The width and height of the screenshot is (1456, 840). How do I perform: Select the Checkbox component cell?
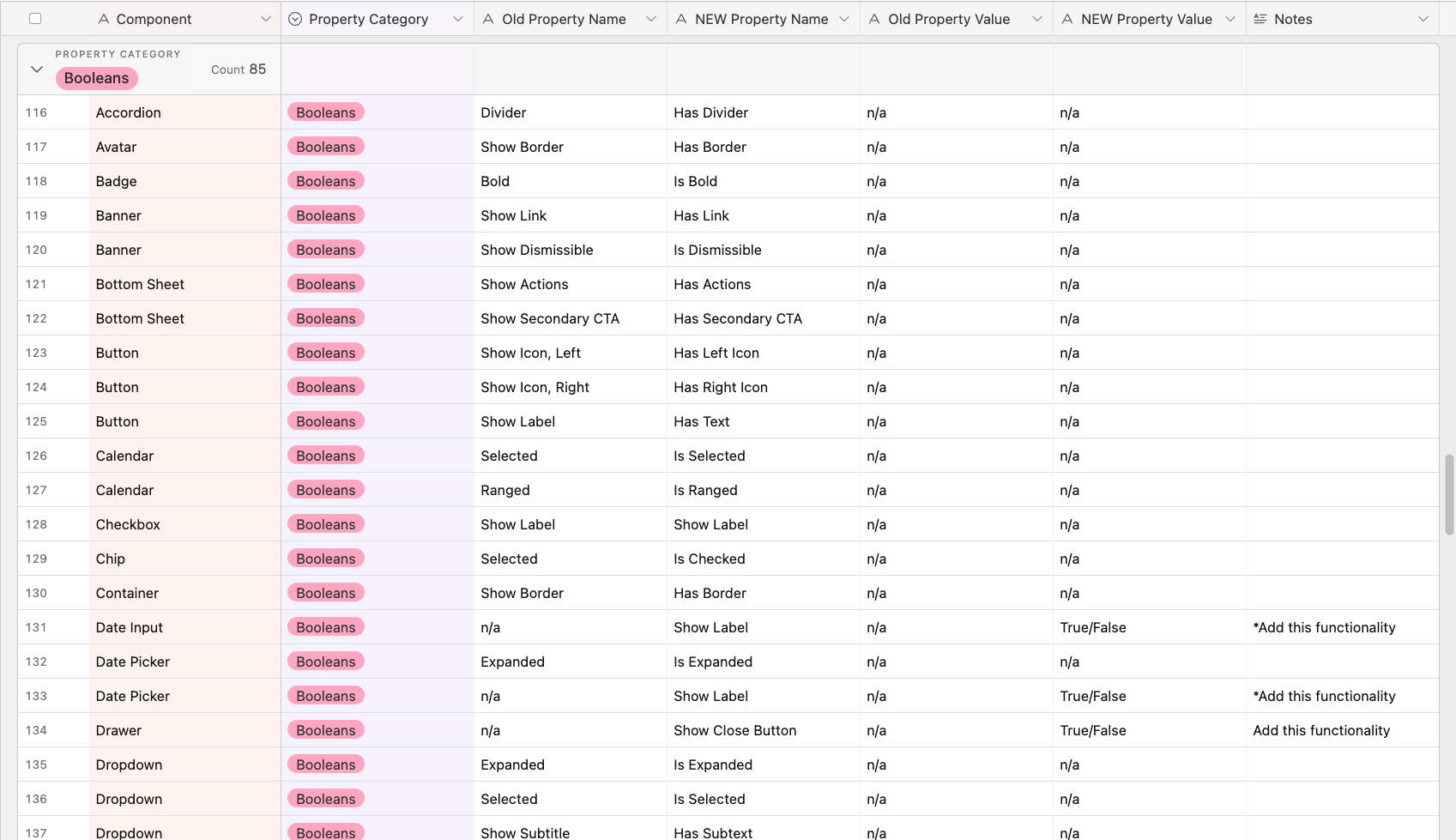tap(184, 524)
